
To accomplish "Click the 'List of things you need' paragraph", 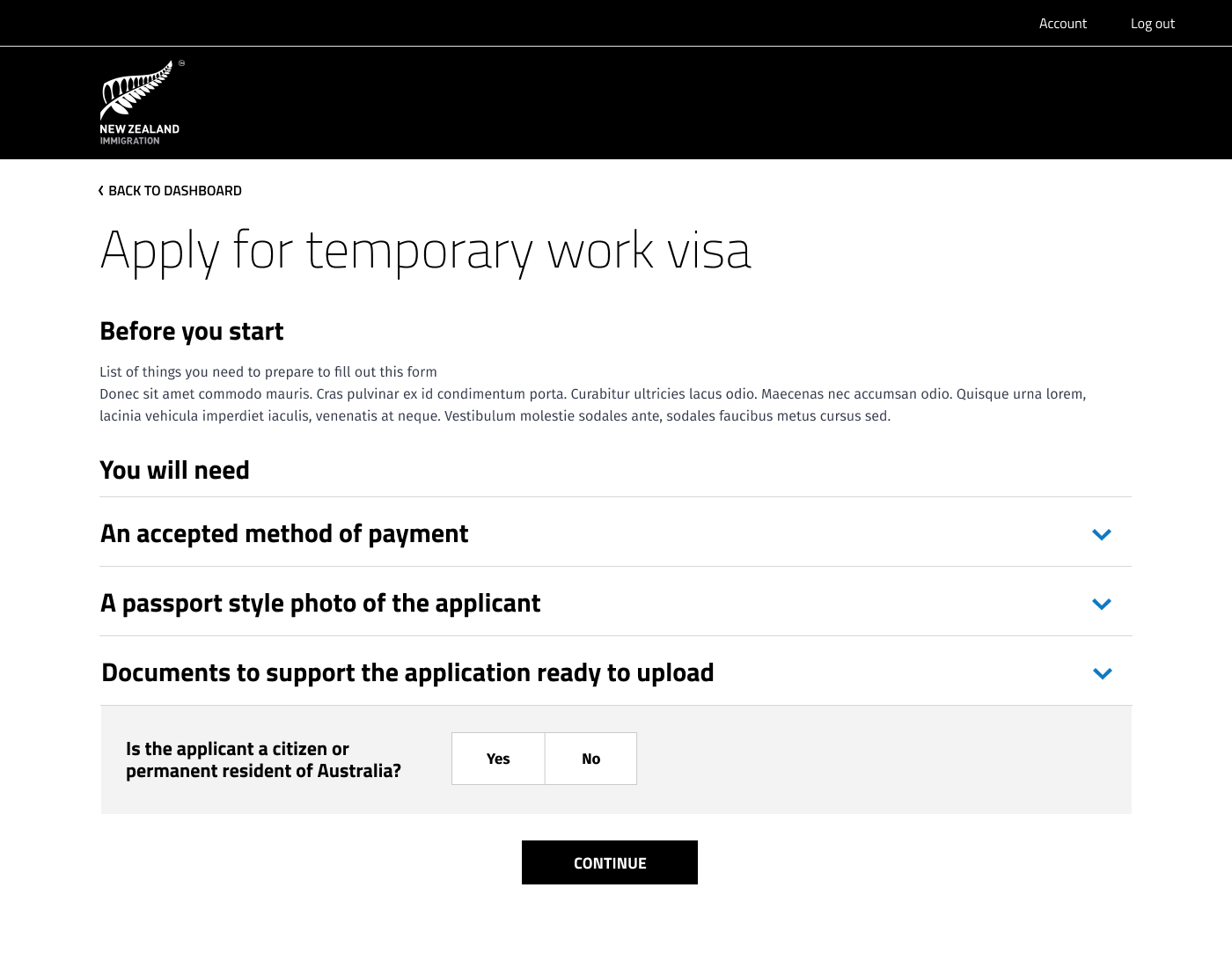I will pos(268,372).
